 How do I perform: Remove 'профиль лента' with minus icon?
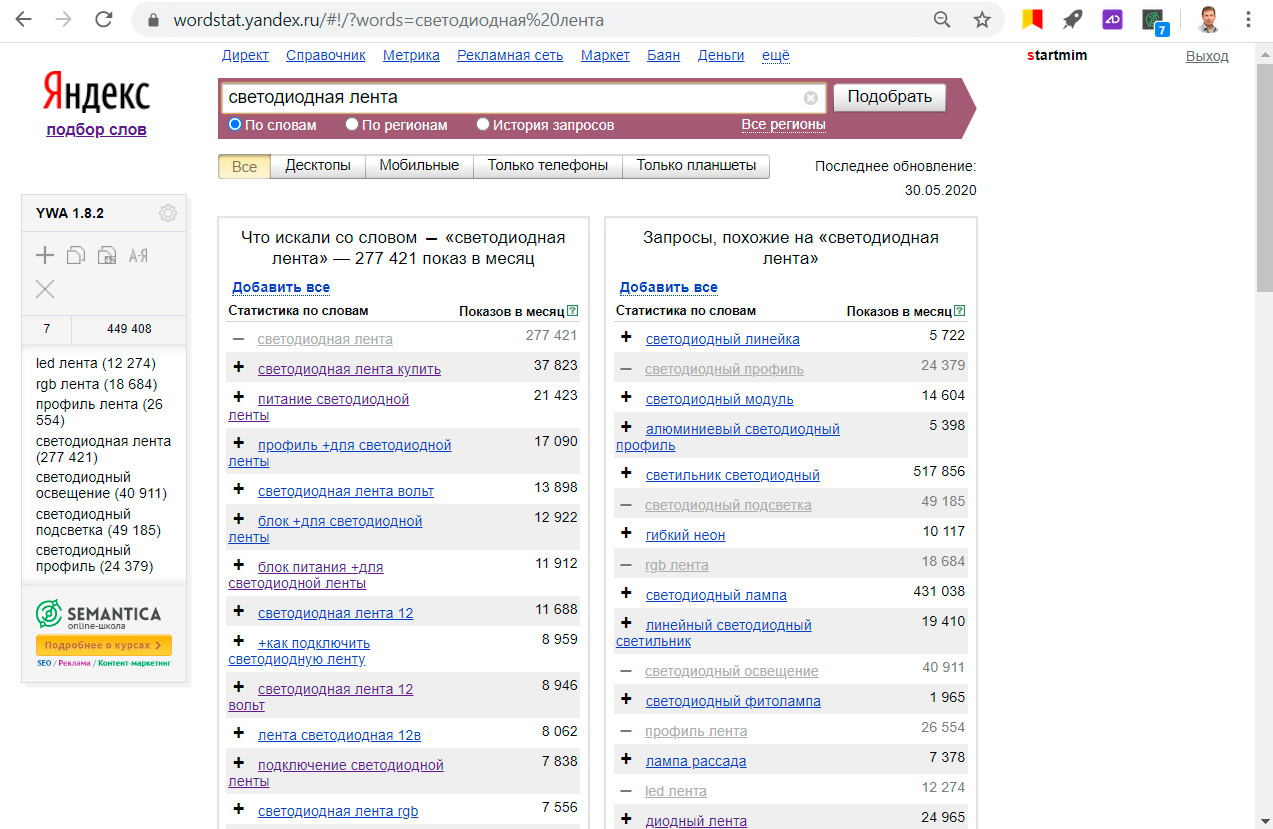click(626, 730)
